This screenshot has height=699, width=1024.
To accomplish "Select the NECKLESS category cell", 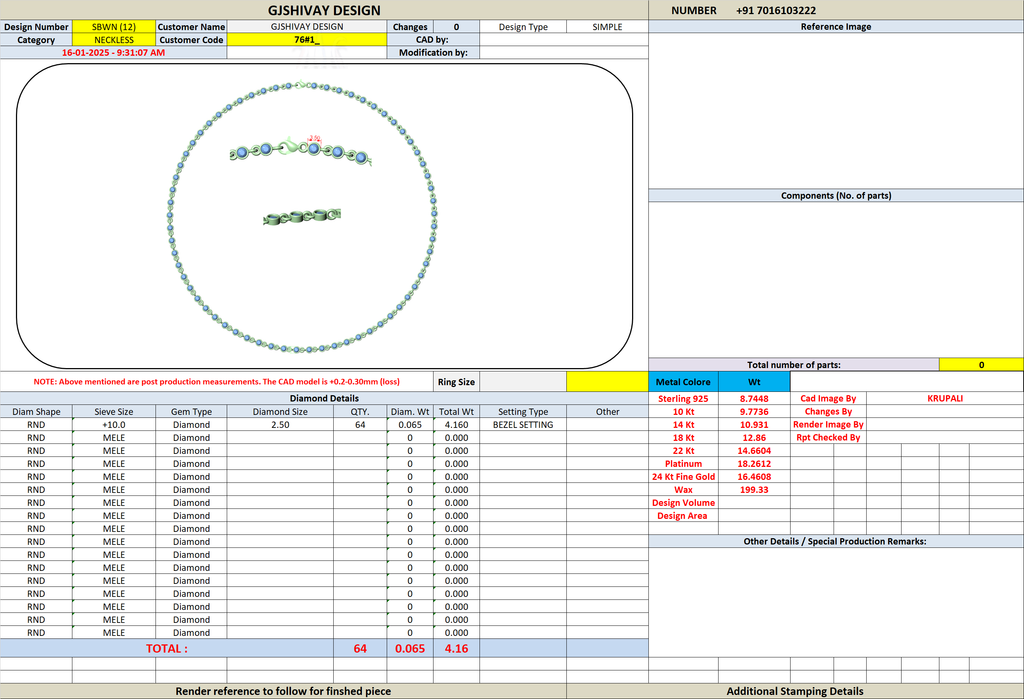I will pos(114,40).
